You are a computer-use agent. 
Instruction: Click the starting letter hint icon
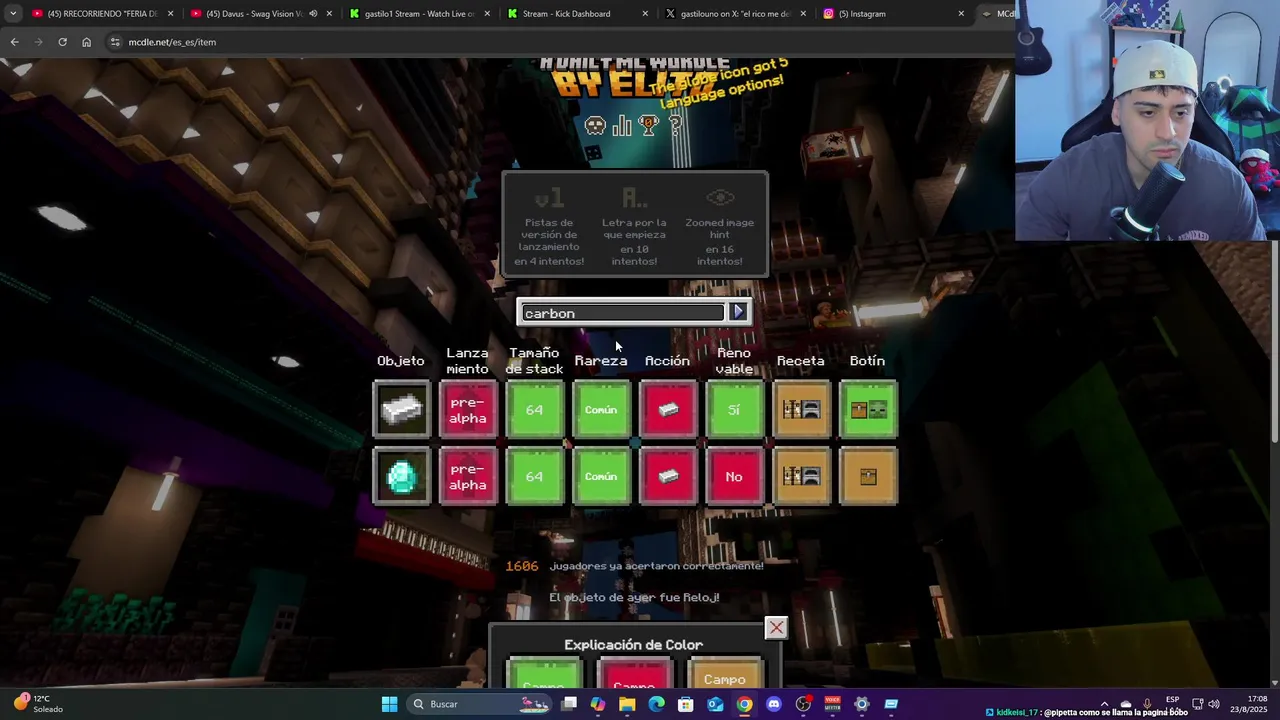coord(634,198)
